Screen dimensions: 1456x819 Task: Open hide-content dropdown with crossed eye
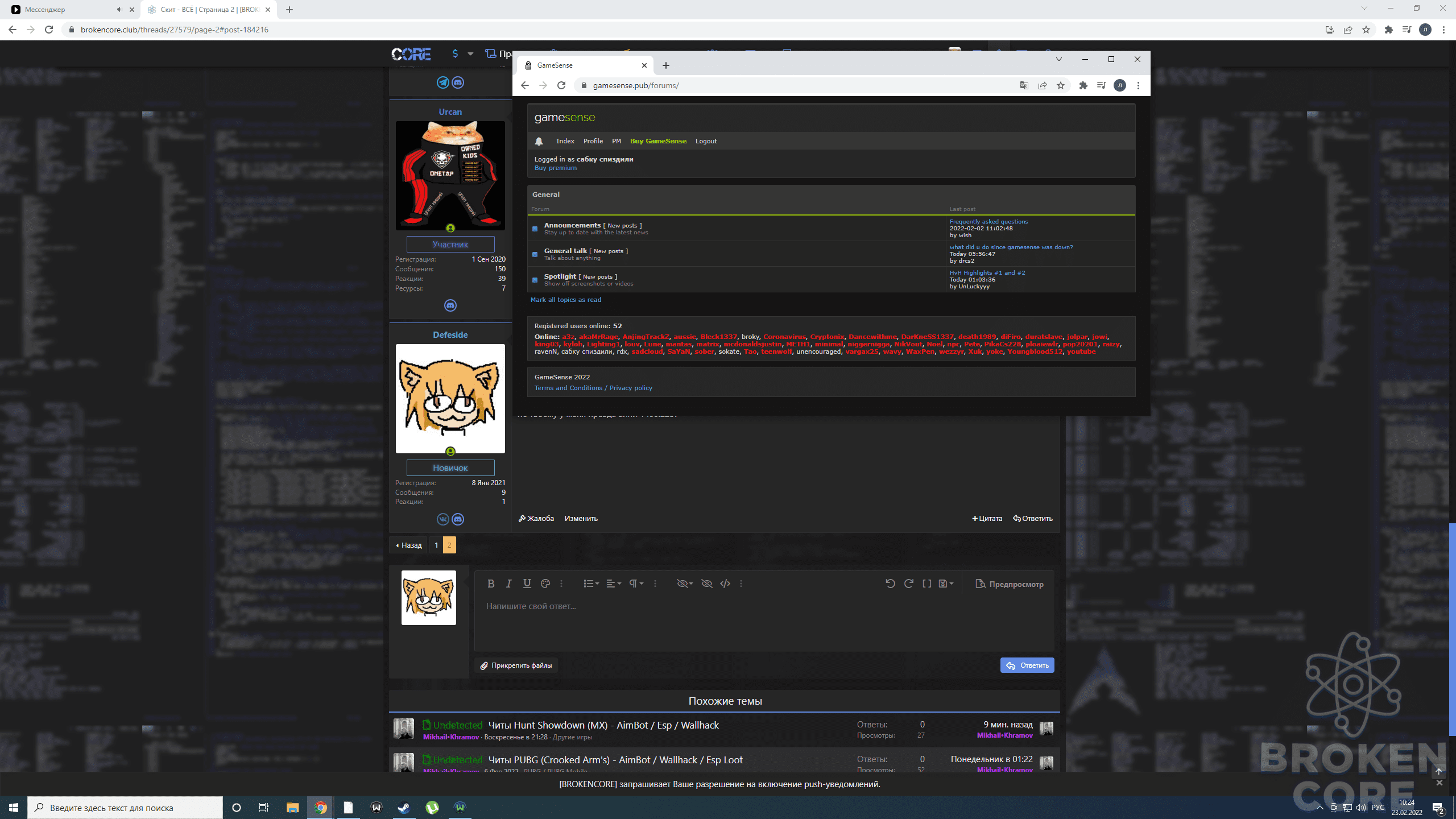685,584
